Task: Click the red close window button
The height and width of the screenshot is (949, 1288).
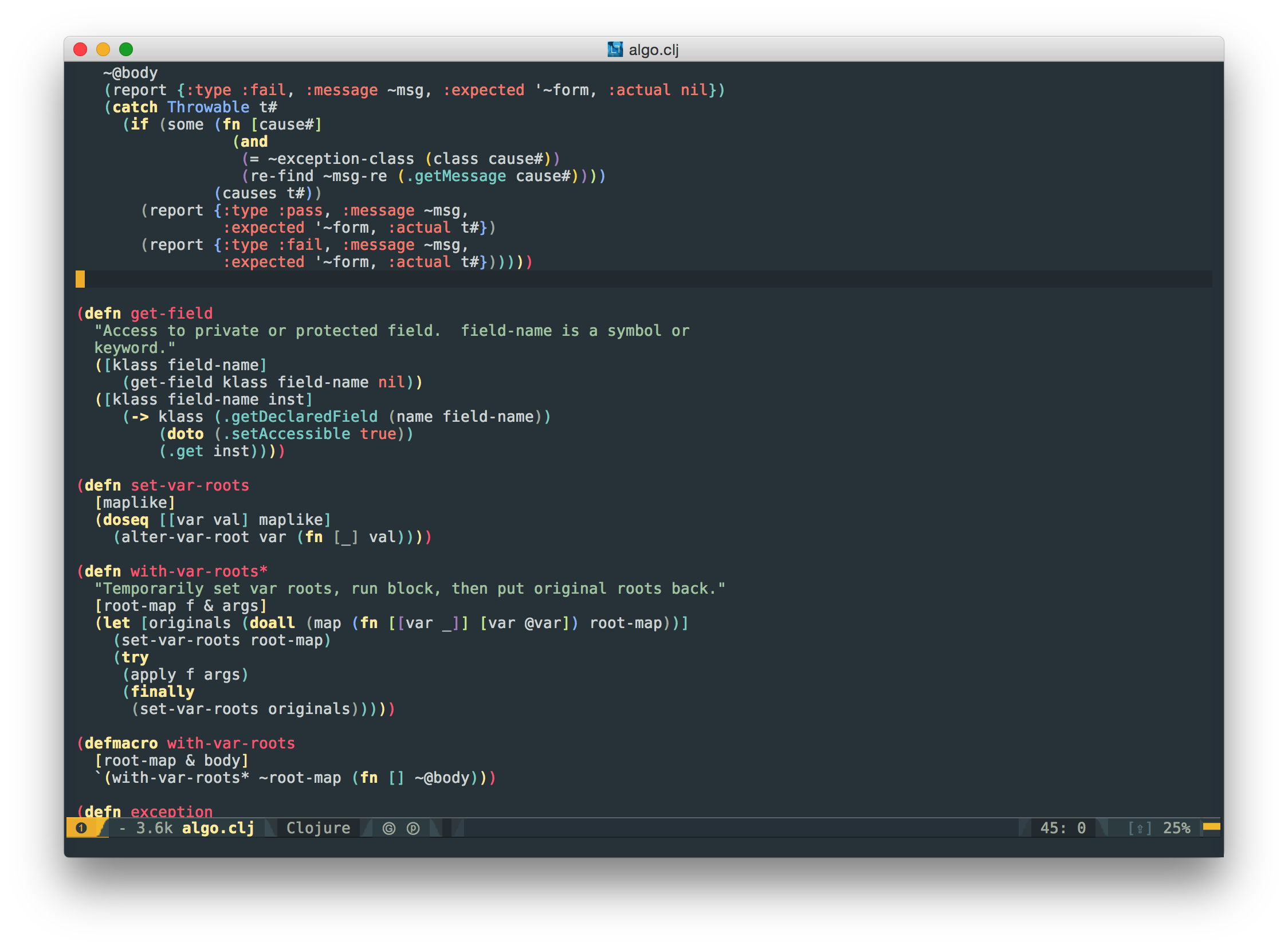Action: pos(80,49)
